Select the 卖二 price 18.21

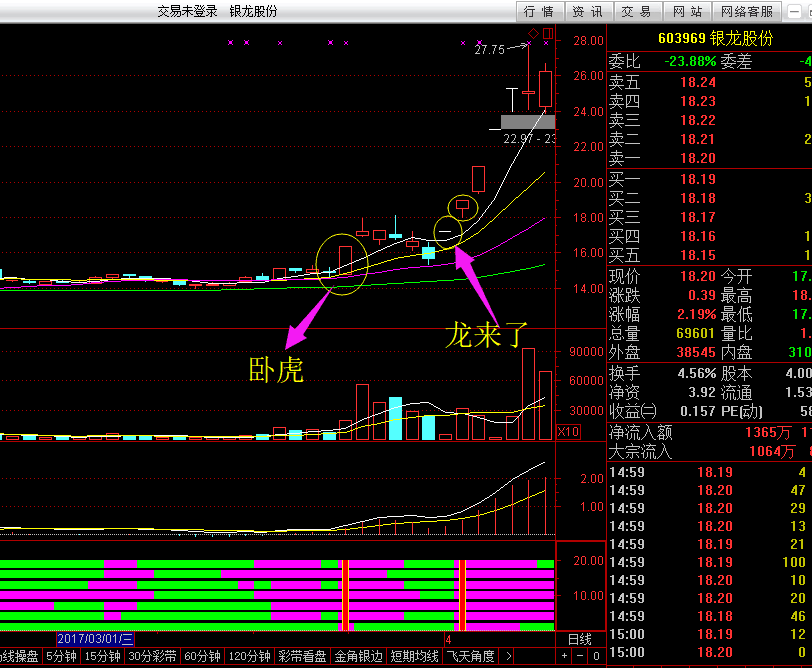[x=698, y=139]
